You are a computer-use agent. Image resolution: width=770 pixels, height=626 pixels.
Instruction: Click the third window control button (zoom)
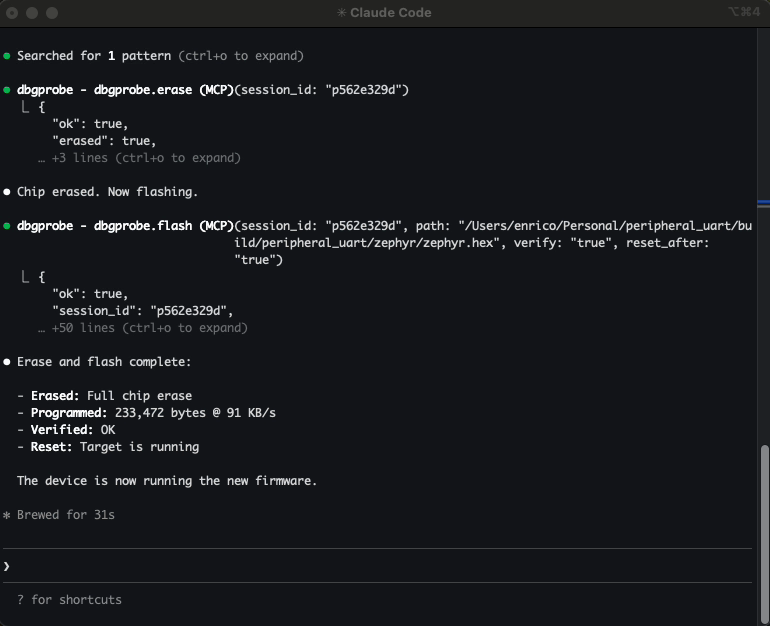click(x=52, y=13)
